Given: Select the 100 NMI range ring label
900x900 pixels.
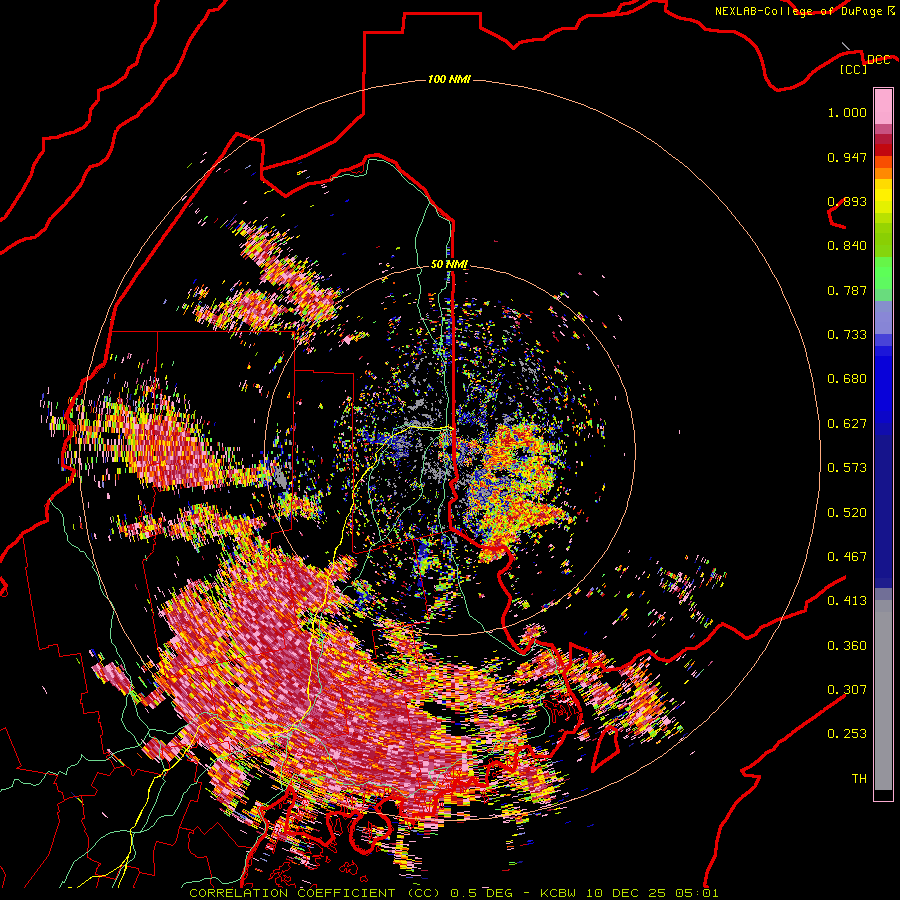Looking at the screenshot, I should pos(449,79).
